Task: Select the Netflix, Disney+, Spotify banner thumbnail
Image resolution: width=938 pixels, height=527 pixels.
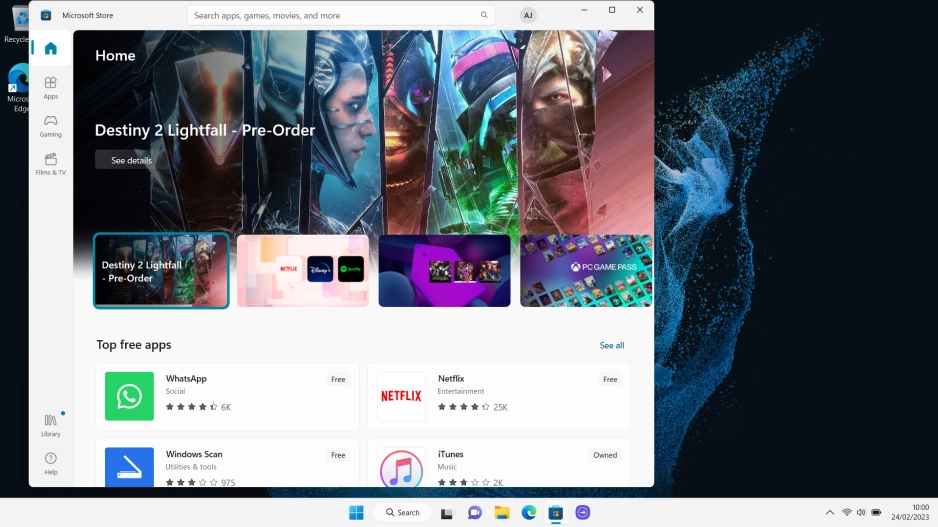Action: coord(302,271)
